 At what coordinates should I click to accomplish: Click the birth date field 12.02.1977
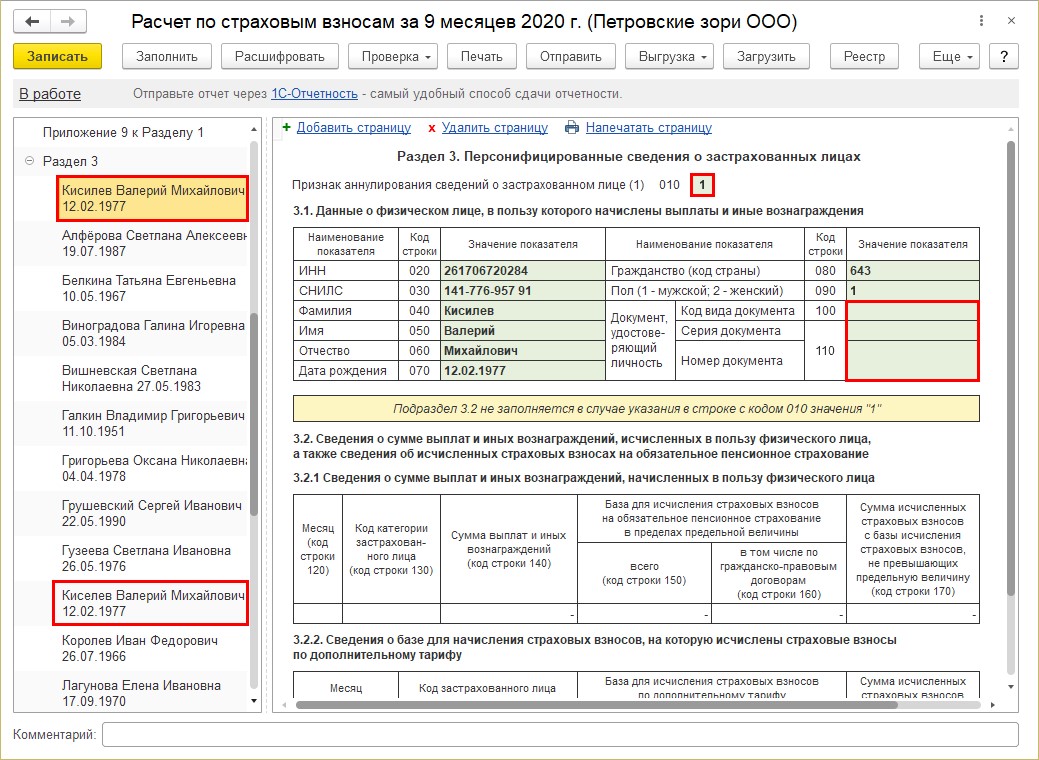[x=522, y=370]
